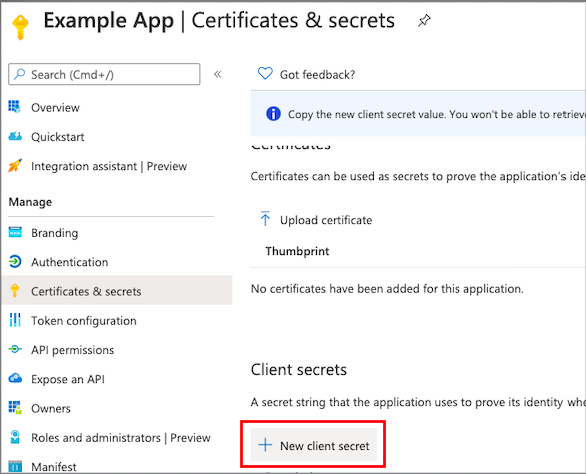Click the Branding icon in Manage
The height and width of the screenshot is (474, 586).
pos(15,232)
